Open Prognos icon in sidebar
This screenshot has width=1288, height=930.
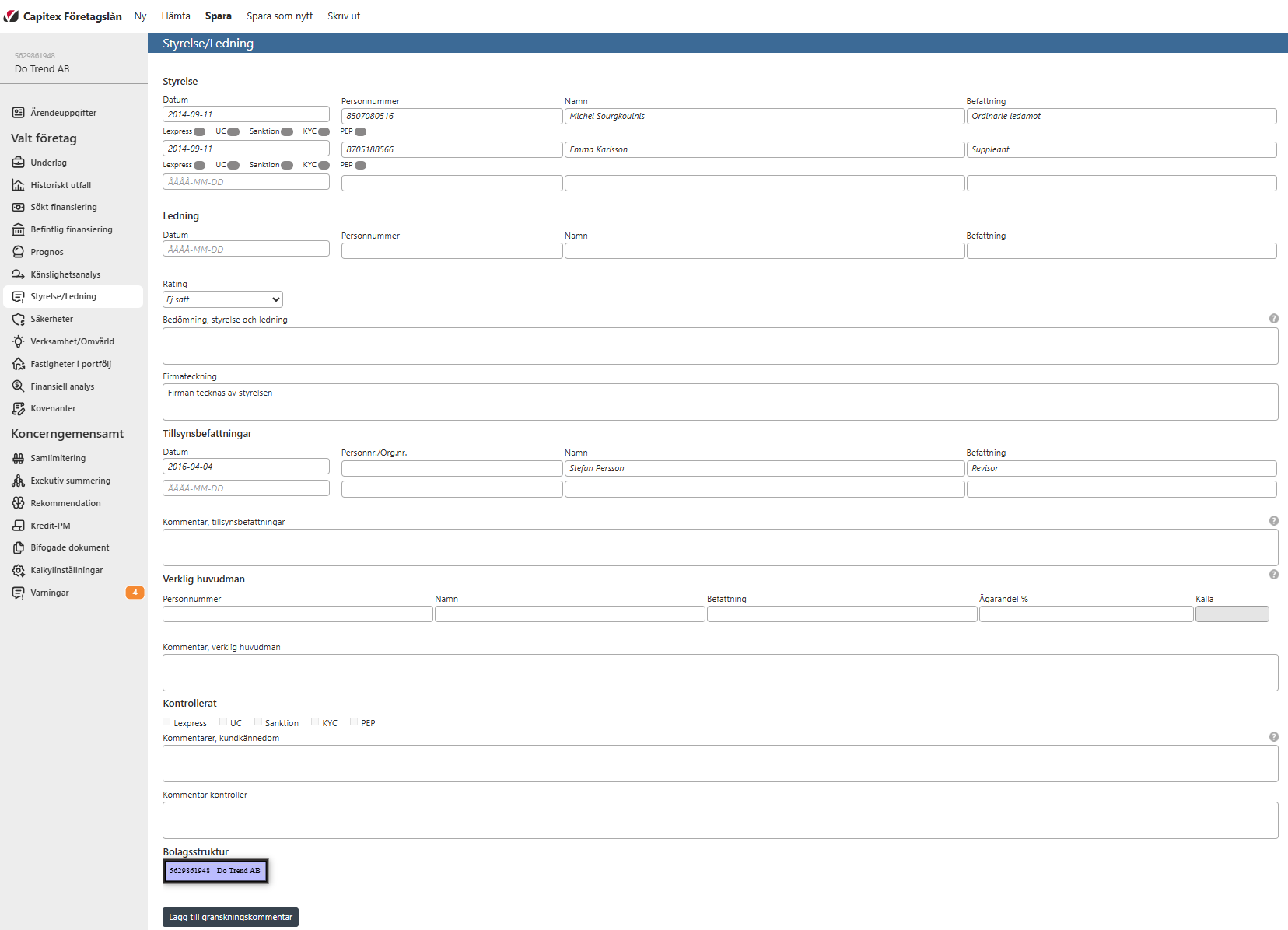(18, 252)
